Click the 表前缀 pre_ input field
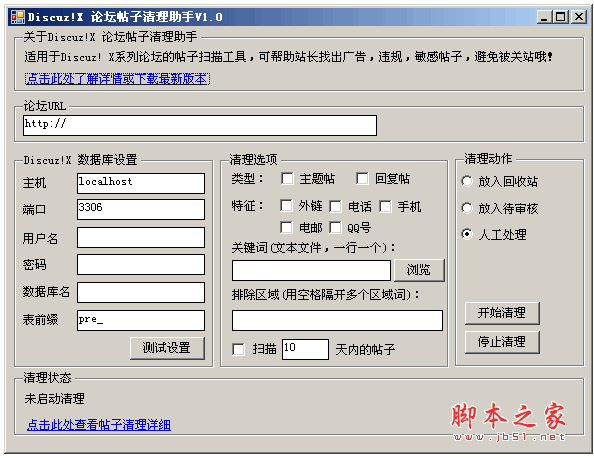 141,320
